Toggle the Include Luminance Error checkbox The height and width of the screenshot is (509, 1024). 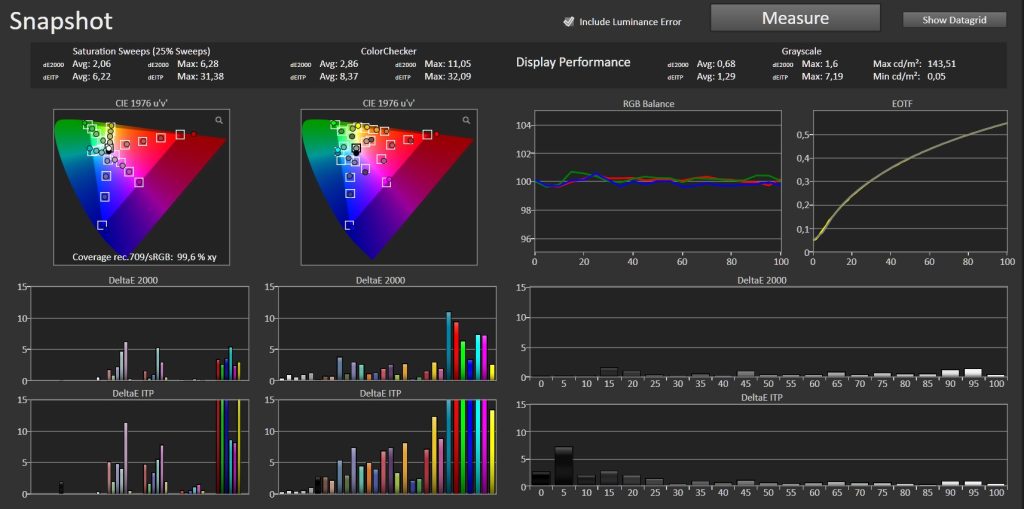click(x=568, y=20)
